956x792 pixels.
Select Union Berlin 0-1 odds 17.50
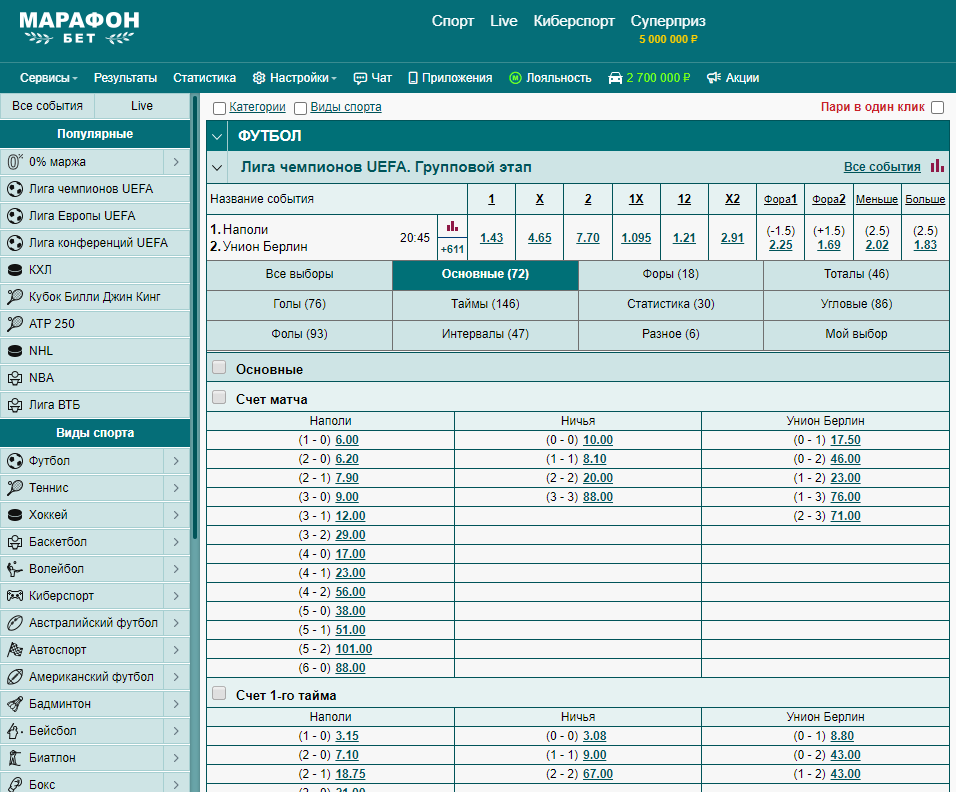(845, 440)
